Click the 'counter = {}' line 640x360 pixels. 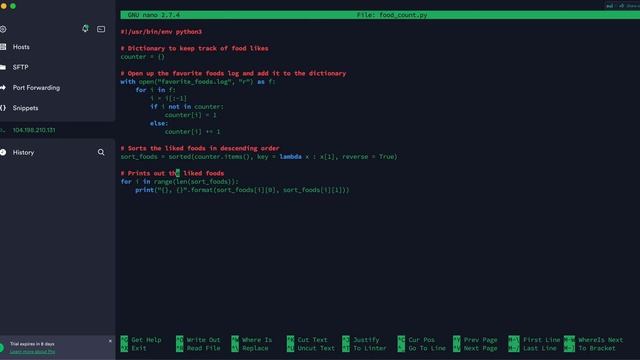142,57
